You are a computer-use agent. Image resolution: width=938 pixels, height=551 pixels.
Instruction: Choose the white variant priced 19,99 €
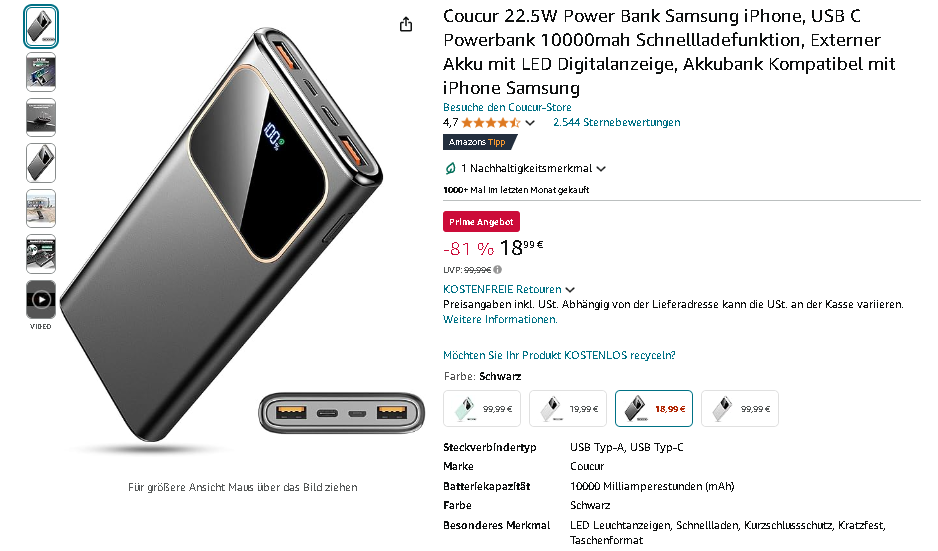click(568, 409)
